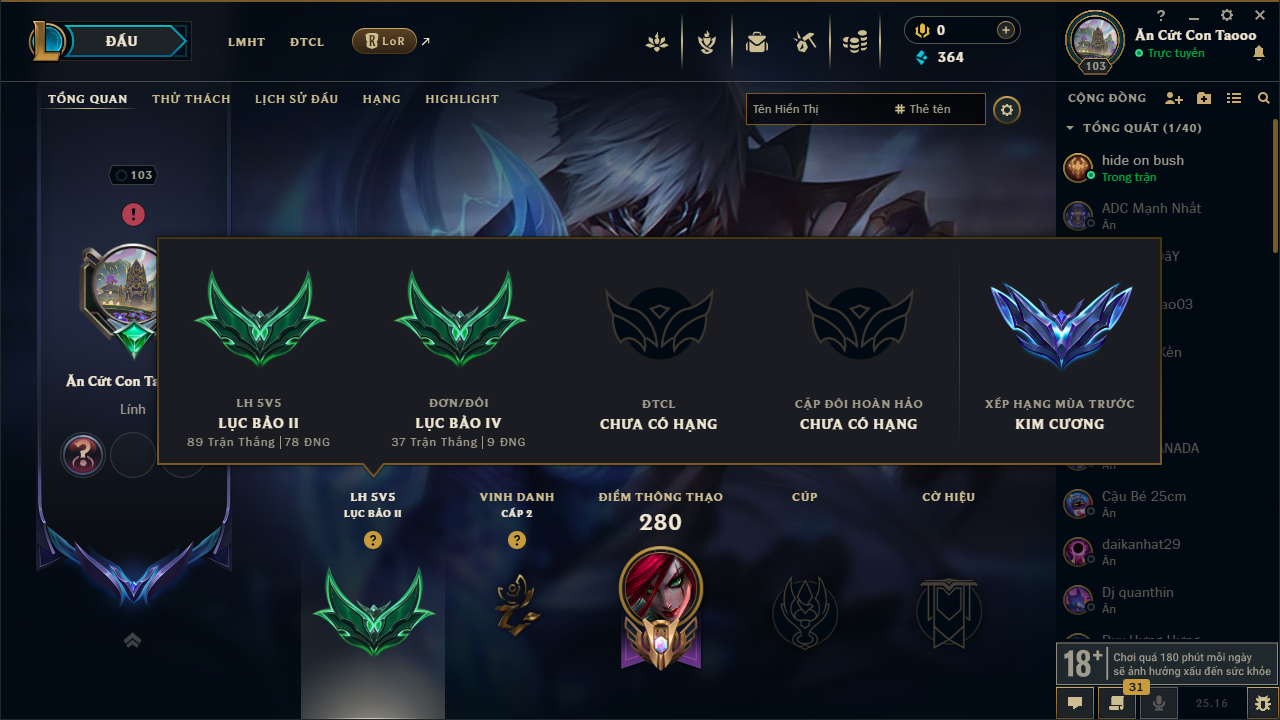Switch to the THỬ THÁCH tab
This screenshot has height=720, width=1280.
pos(191,99)
